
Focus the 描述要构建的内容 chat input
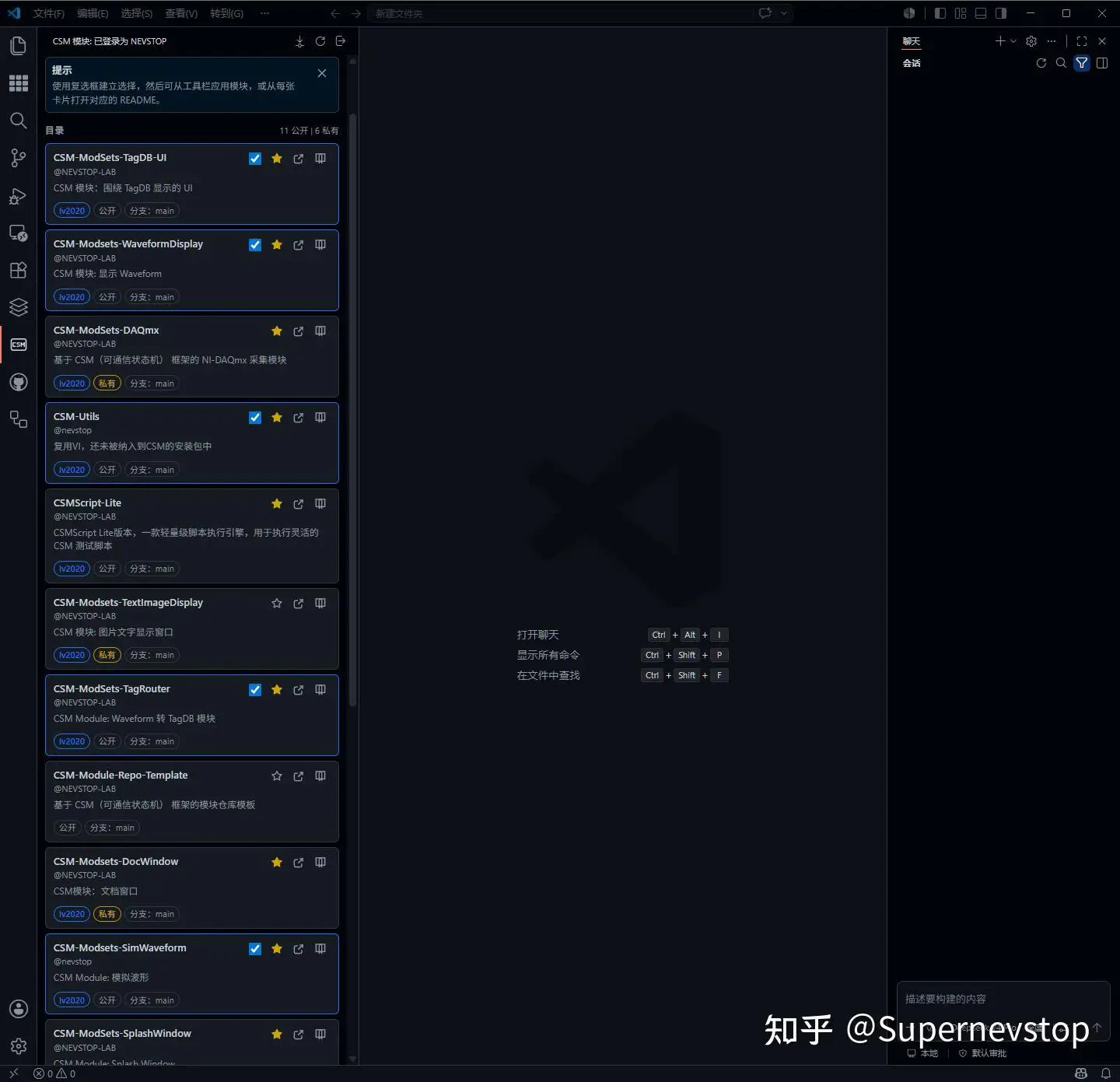(1003, 1000)
